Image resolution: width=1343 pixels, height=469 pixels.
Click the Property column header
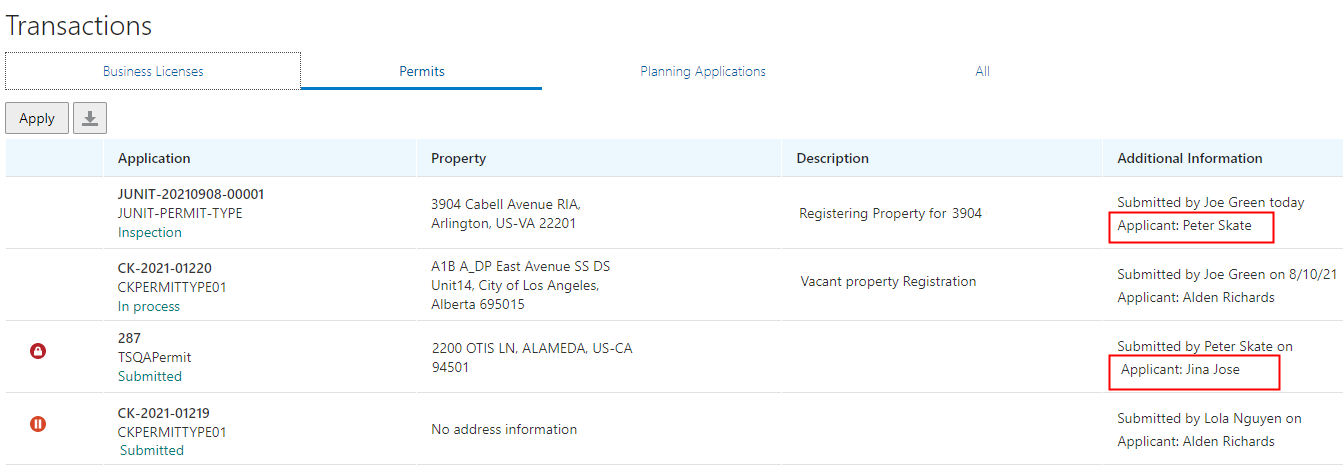click(x=458, y=158)
